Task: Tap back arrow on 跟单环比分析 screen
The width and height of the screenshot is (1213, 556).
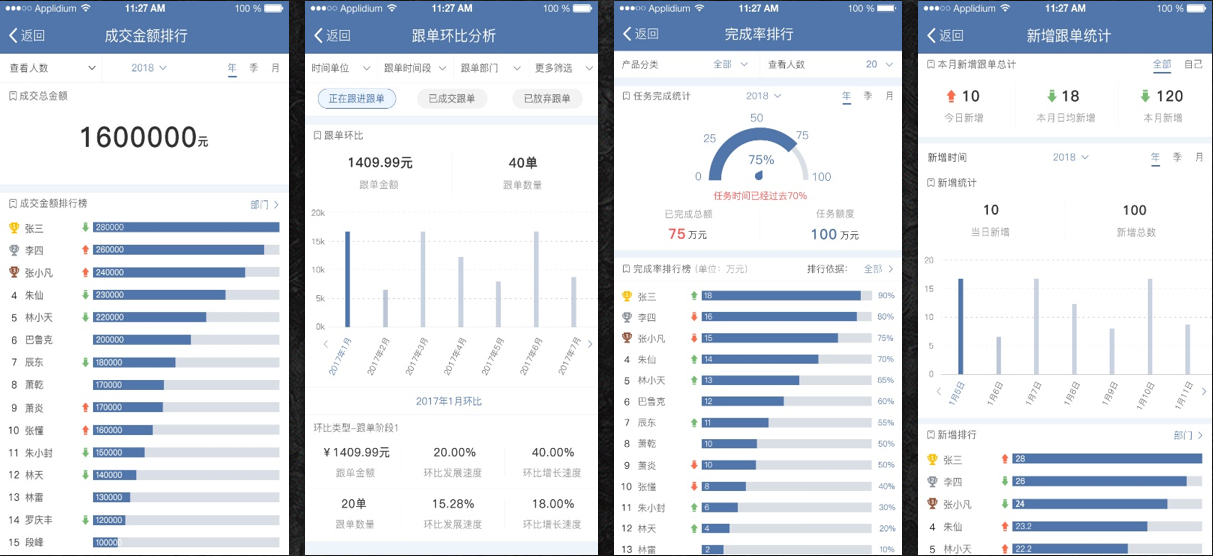Action: tap(319, 35)
